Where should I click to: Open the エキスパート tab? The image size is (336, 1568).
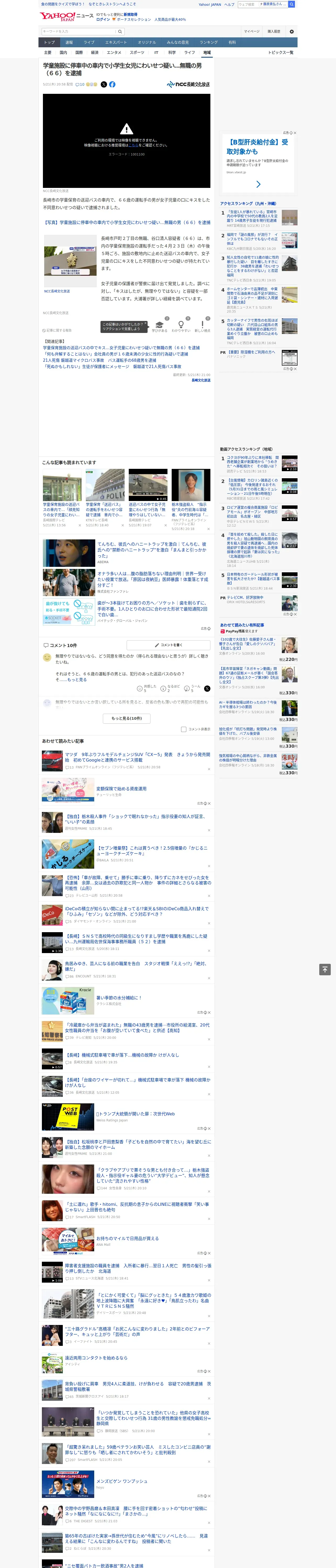tap(116, 43)
